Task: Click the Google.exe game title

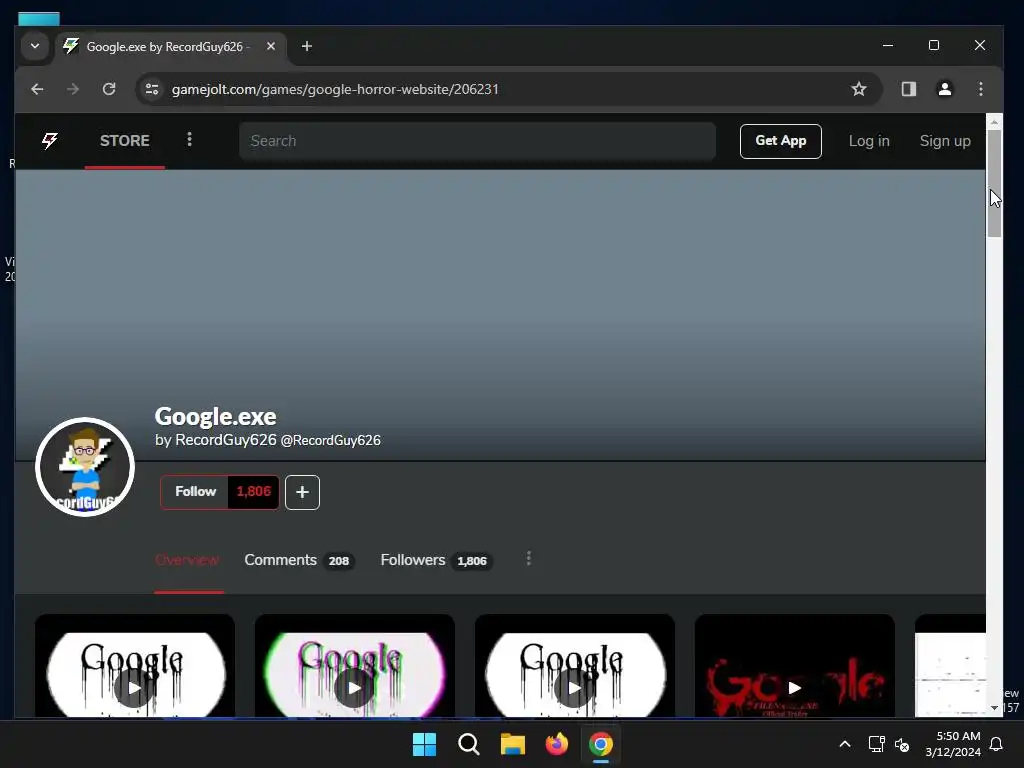Action: (216, 417)
